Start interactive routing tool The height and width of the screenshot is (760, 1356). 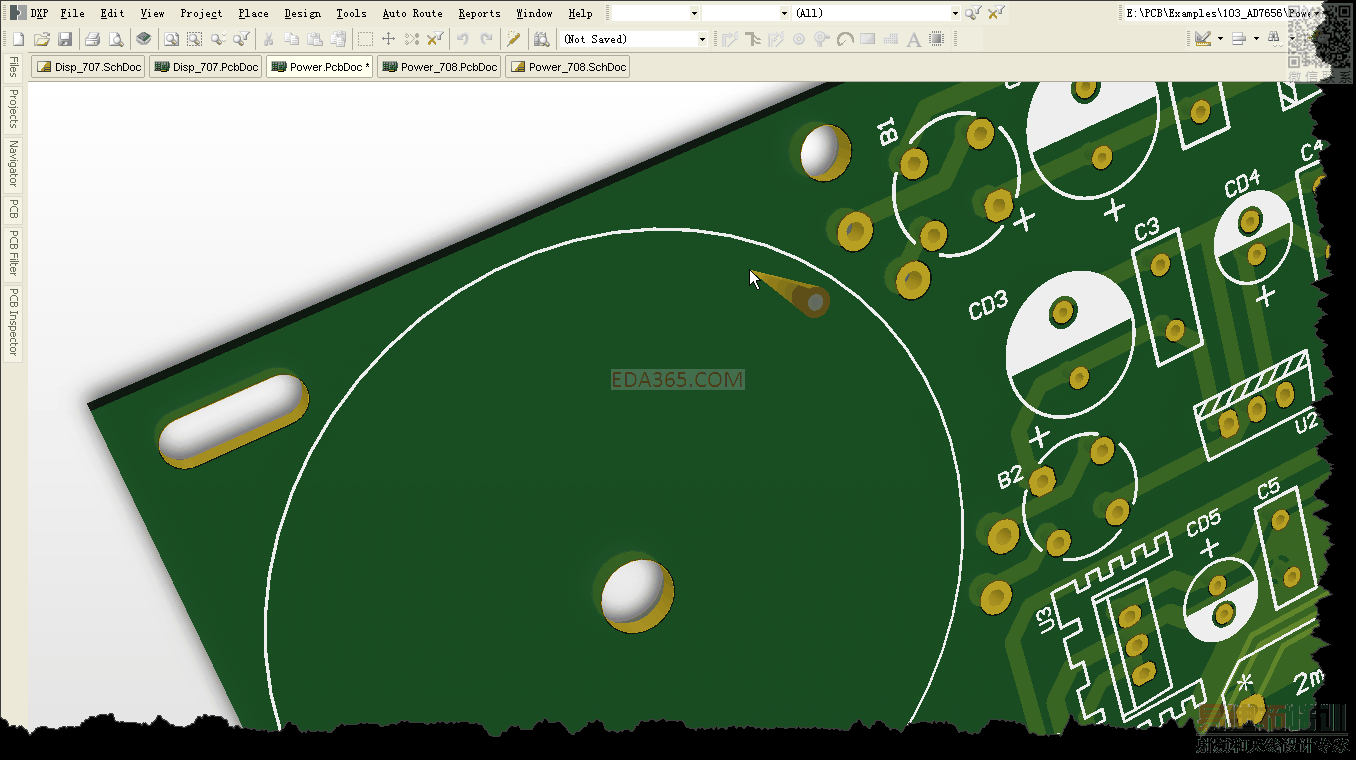[730, 39]
